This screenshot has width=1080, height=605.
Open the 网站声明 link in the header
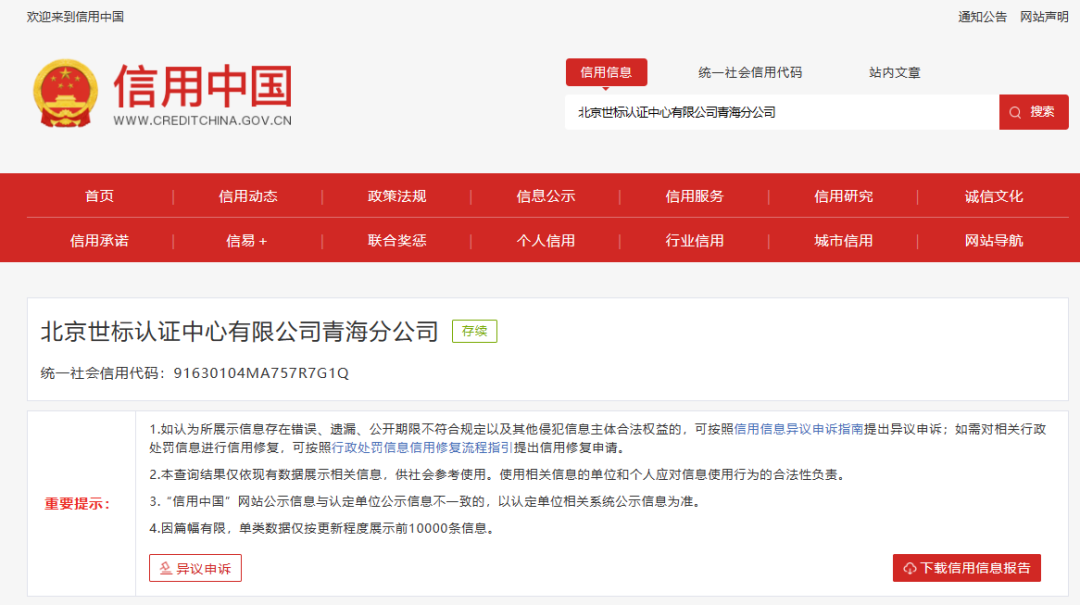pyautogui.click(x=1044, y=17)
